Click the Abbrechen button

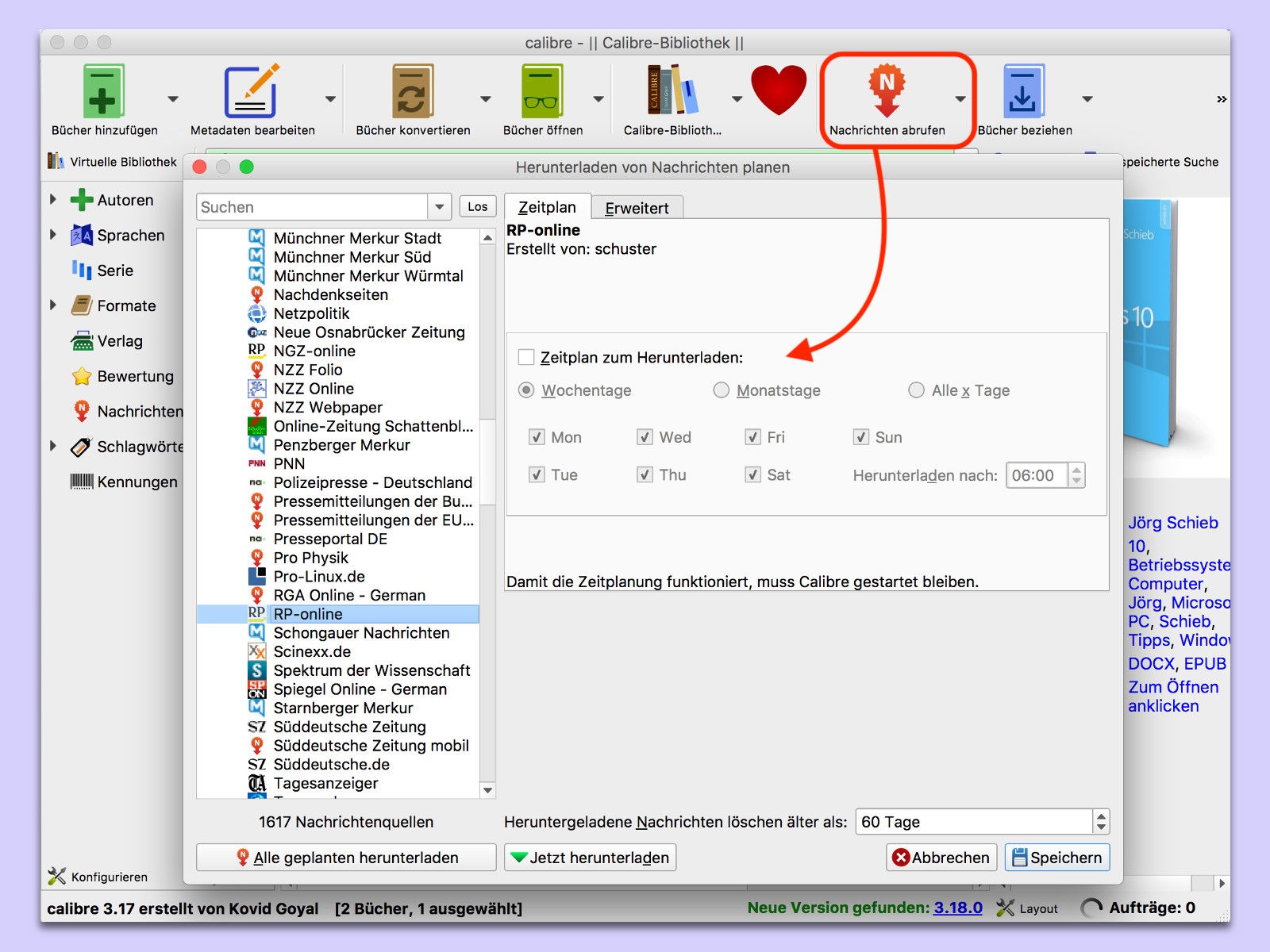coord(941,858)
